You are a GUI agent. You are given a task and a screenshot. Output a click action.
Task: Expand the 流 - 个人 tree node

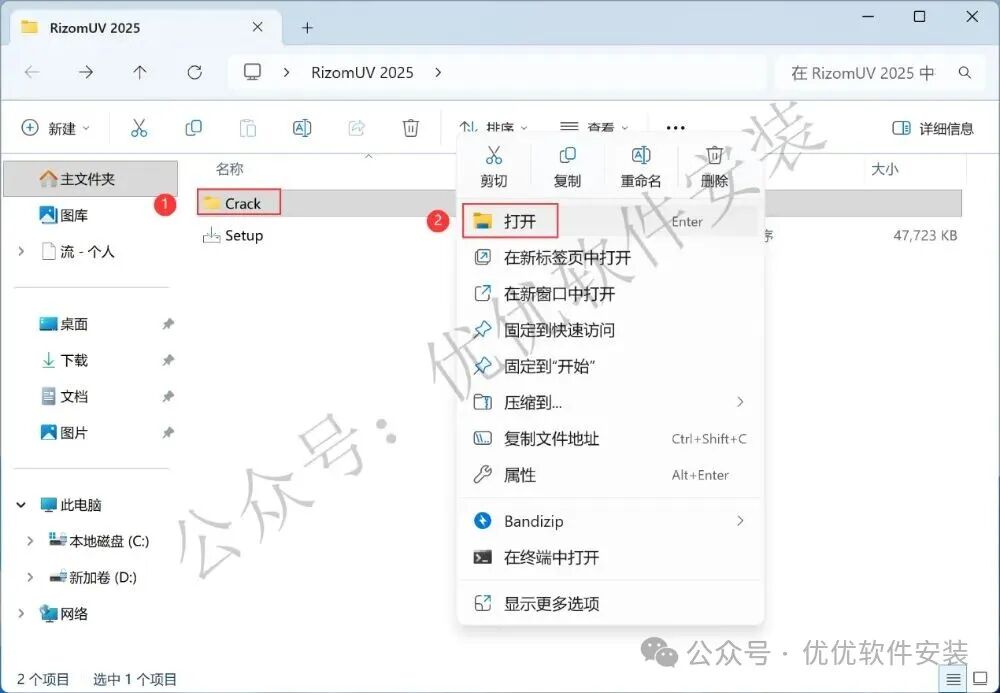pyautogui.click(x=21, y=251)
